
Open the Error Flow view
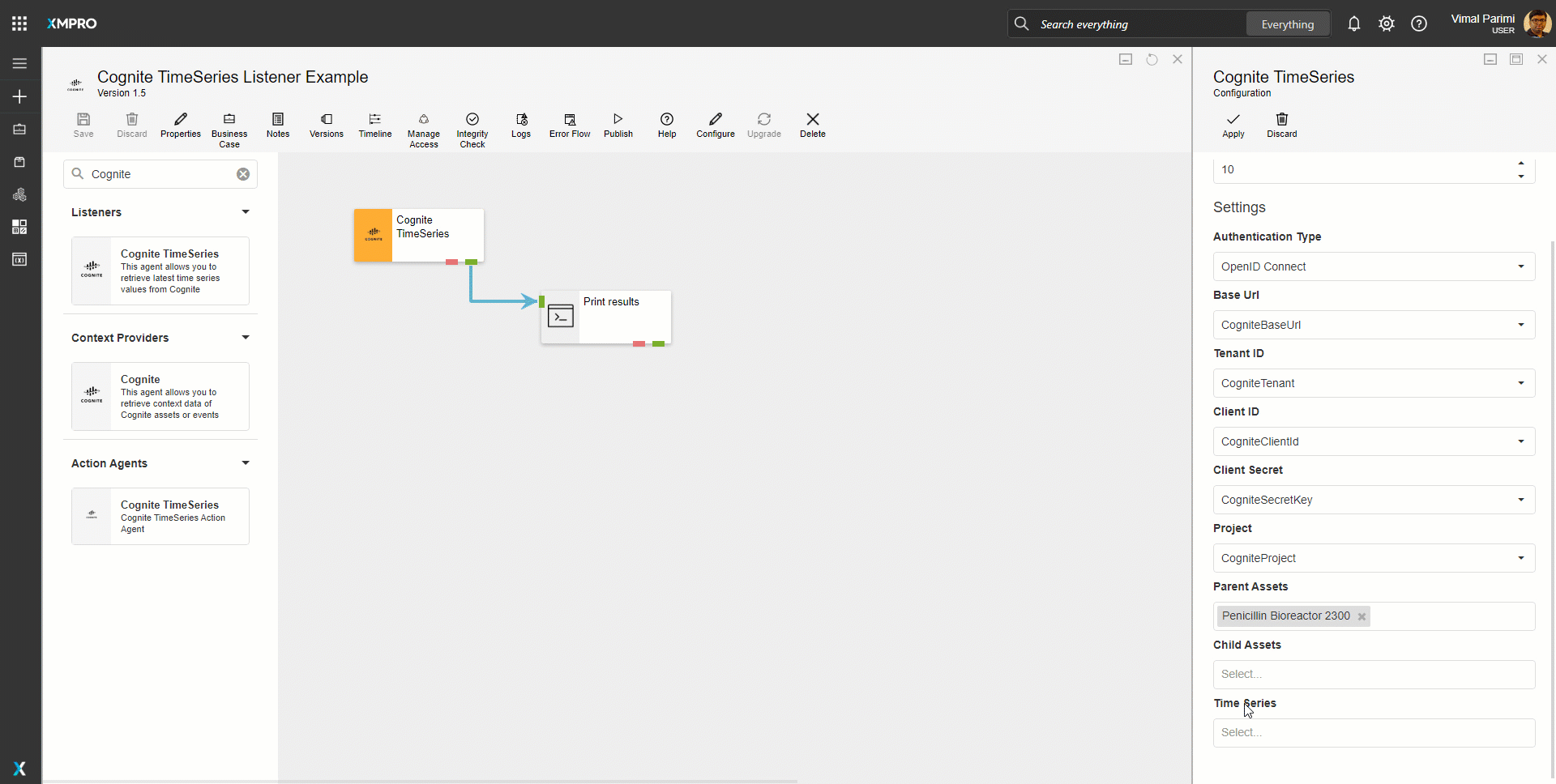(569, 125)
